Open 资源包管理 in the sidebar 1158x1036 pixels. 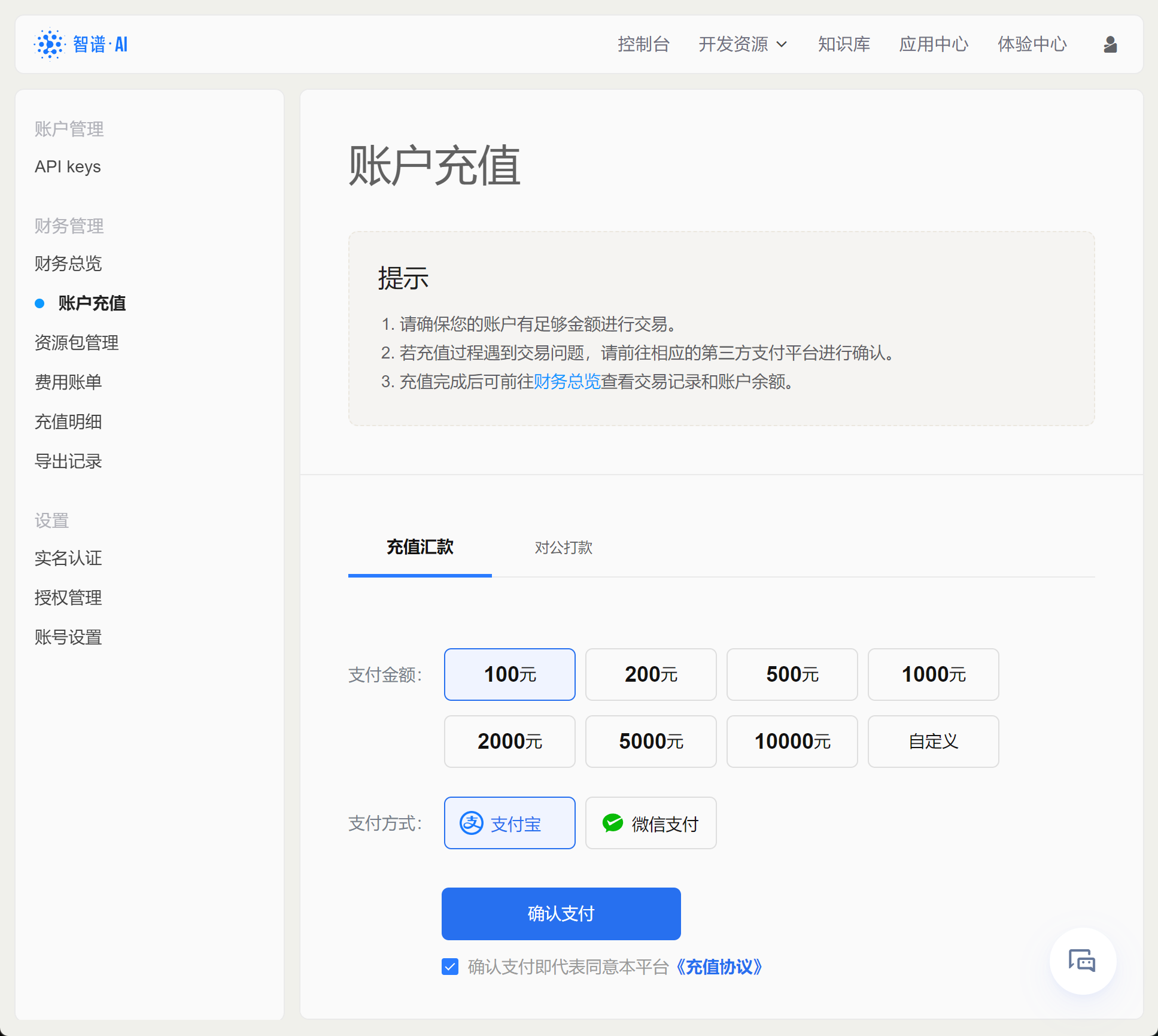[x=77, y=342]
